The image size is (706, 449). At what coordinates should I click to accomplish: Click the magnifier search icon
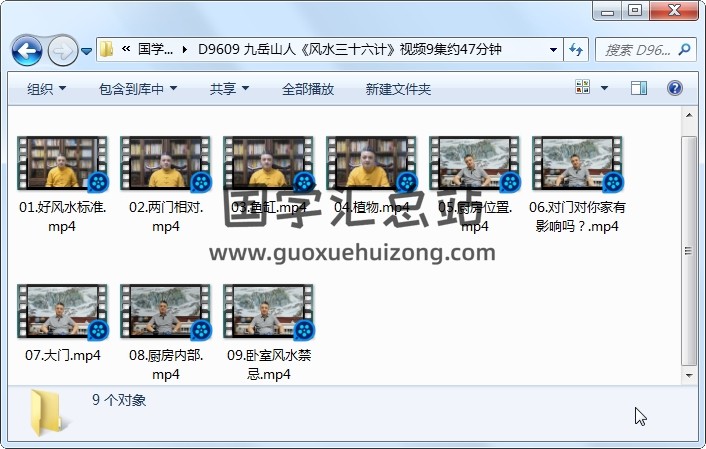(684, 49)
